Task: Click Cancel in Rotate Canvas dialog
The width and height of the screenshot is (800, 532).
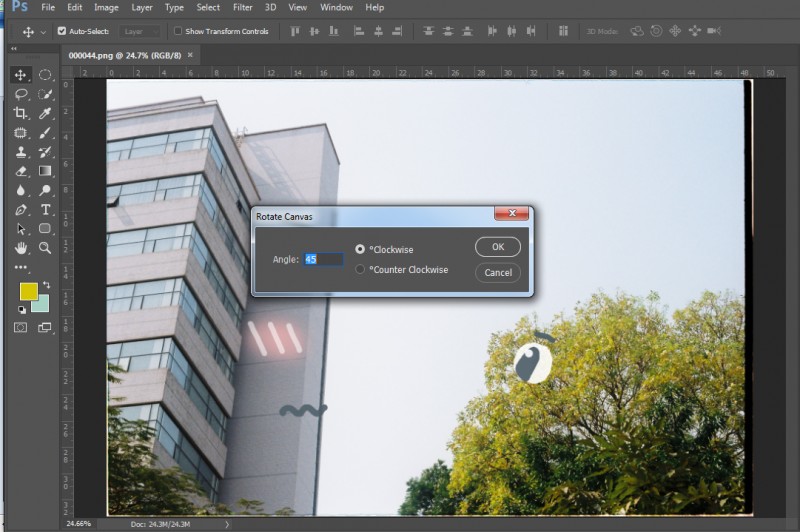Action: pyautogui.click(x=498, y=272)
